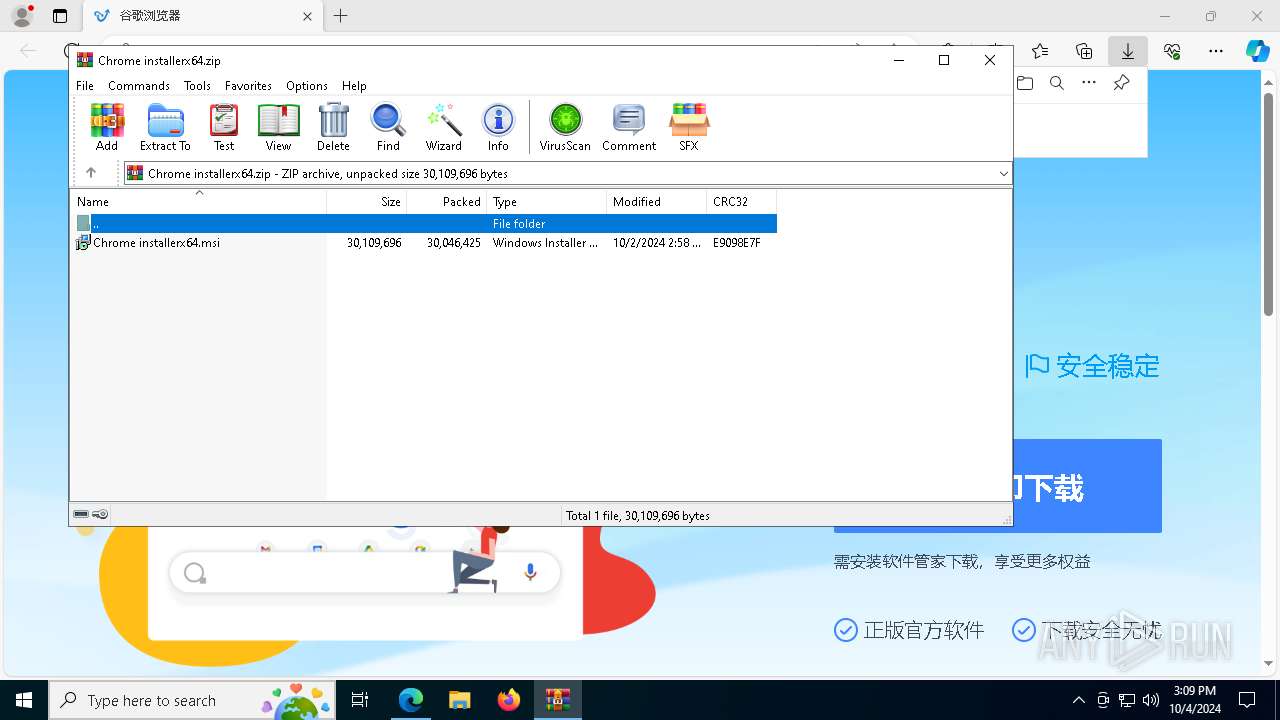Viewport: 1280px width, 720px height.
Task: Run the Test archive tool
Action: point(224,127)
